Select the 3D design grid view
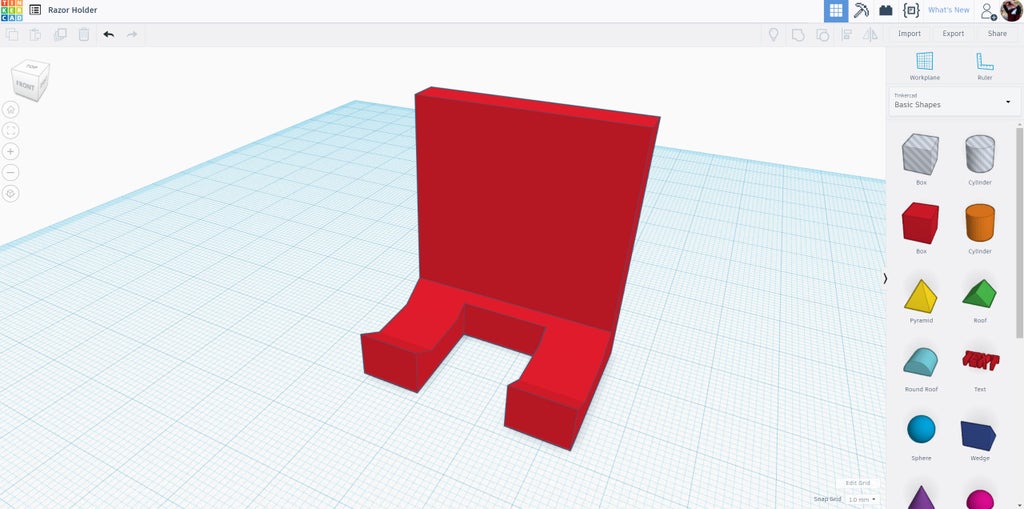This screenshot has width=1024, height=509. click(x=835, y=10)
